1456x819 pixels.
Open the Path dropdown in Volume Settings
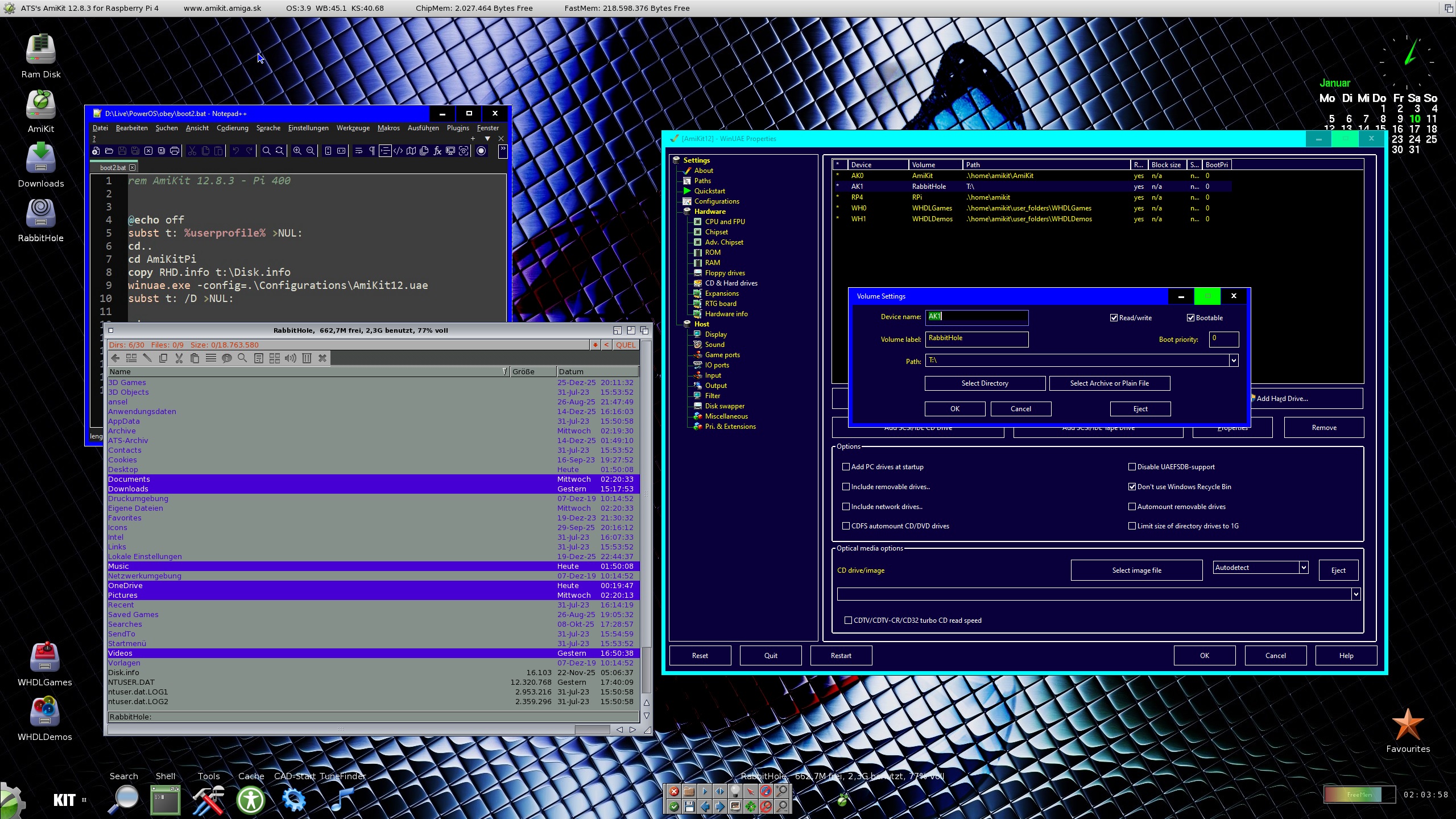click(x=1233, y=360)
